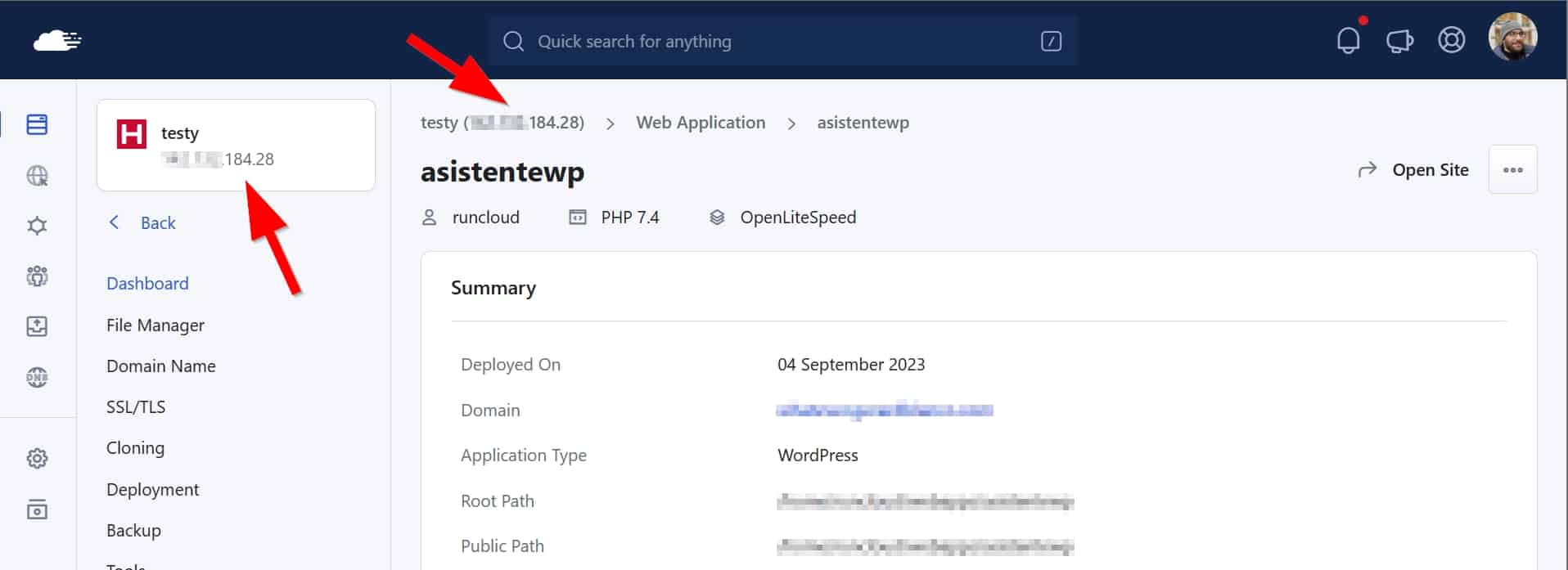Open the web applications globe icon
This screenshot has width=1568, height=570.
(x=37, y=176)
